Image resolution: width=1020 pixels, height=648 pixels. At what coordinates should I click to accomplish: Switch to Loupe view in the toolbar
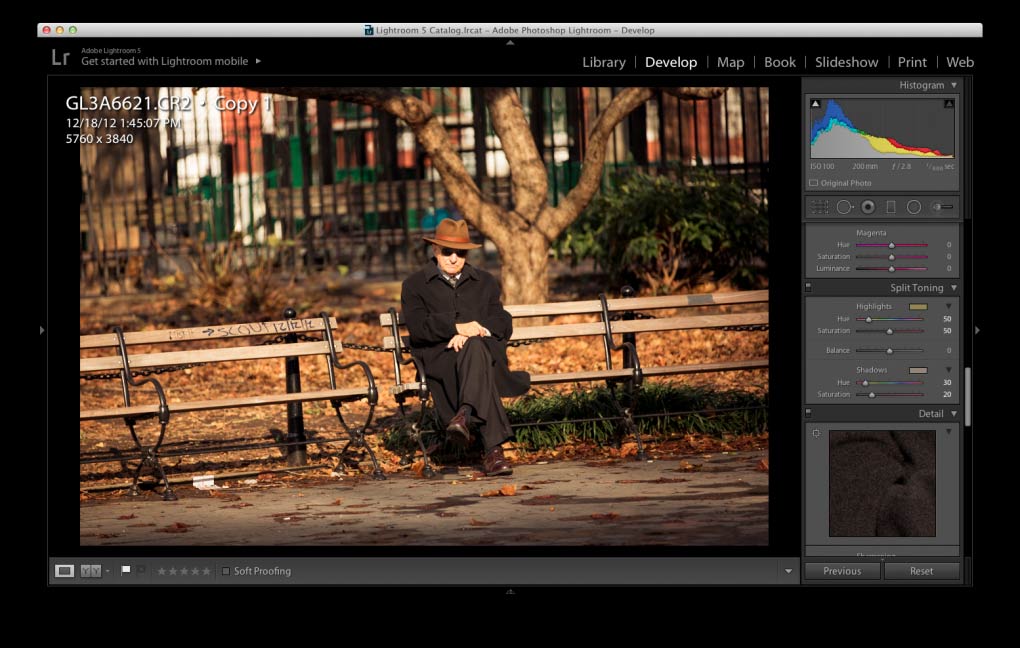pyautogui.click(x=64, y=570)
